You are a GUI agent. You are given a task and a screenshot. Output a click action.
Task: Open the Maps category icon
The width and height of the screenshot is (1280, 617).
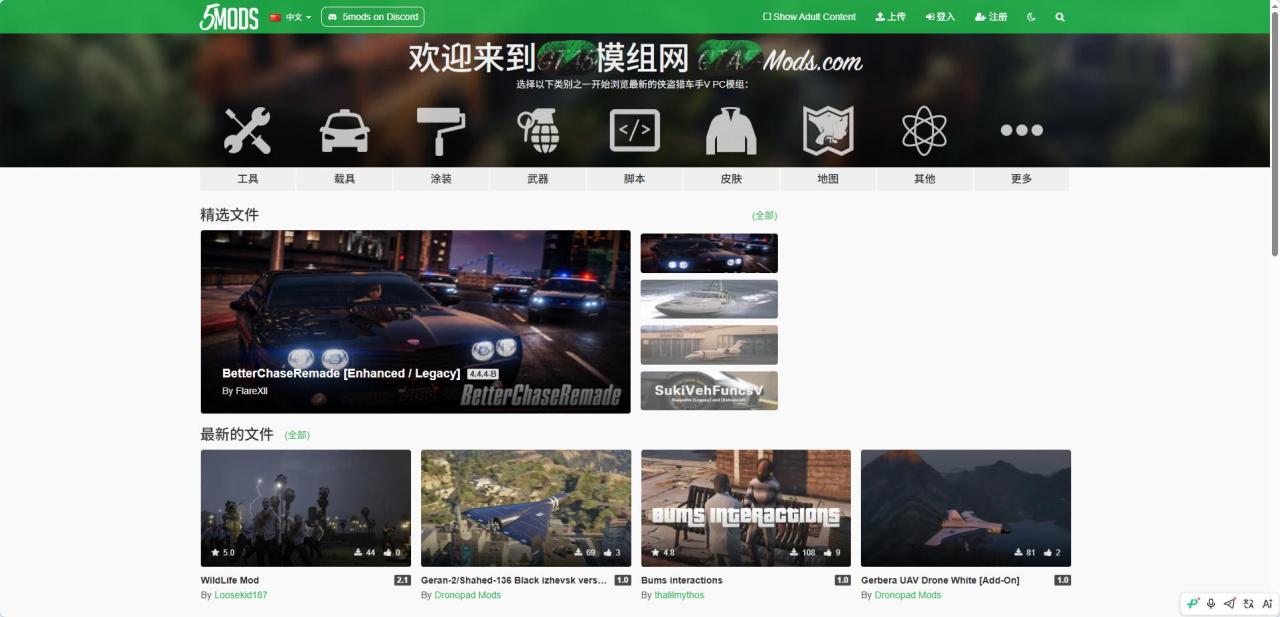point(828,130)
